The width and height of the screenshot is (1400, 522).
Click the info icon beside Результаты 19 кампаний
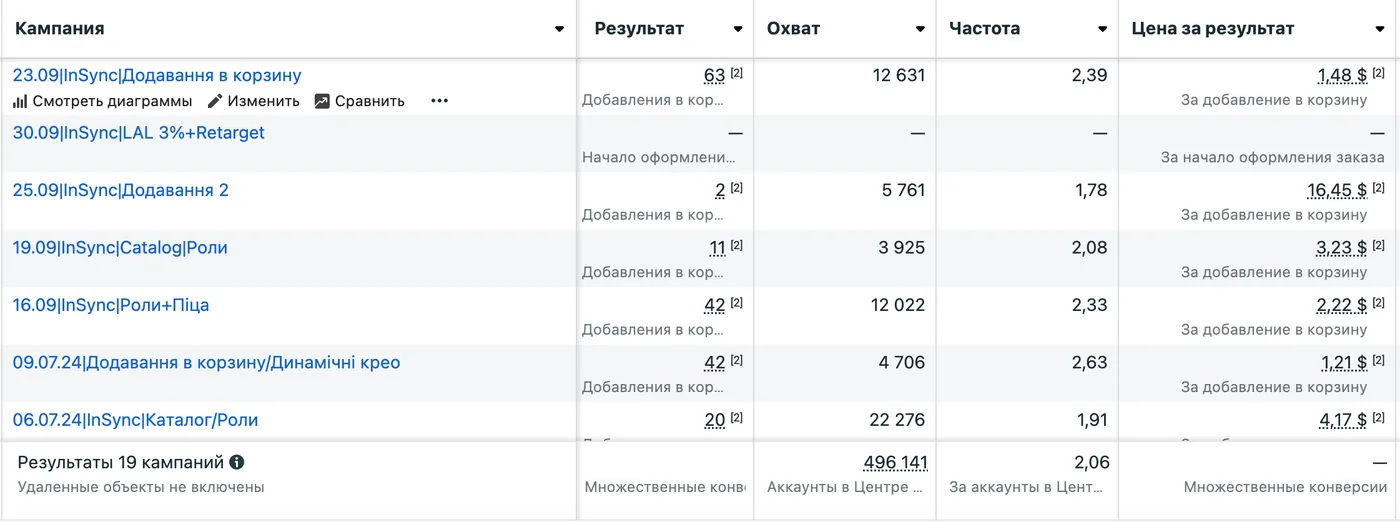pos(237,463)
